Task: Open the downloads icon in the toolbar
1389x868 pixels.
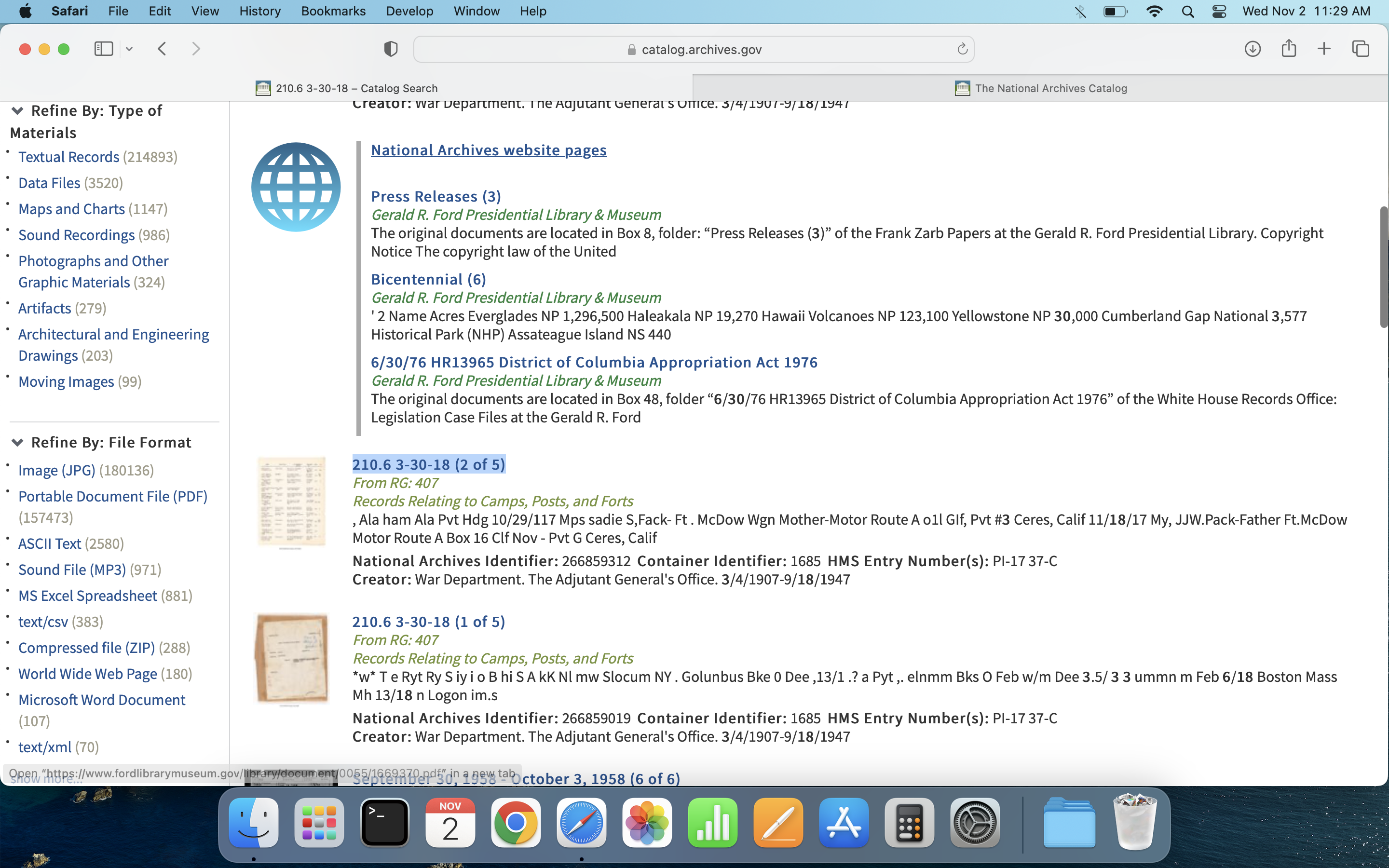Action: tap(1253, 49)
